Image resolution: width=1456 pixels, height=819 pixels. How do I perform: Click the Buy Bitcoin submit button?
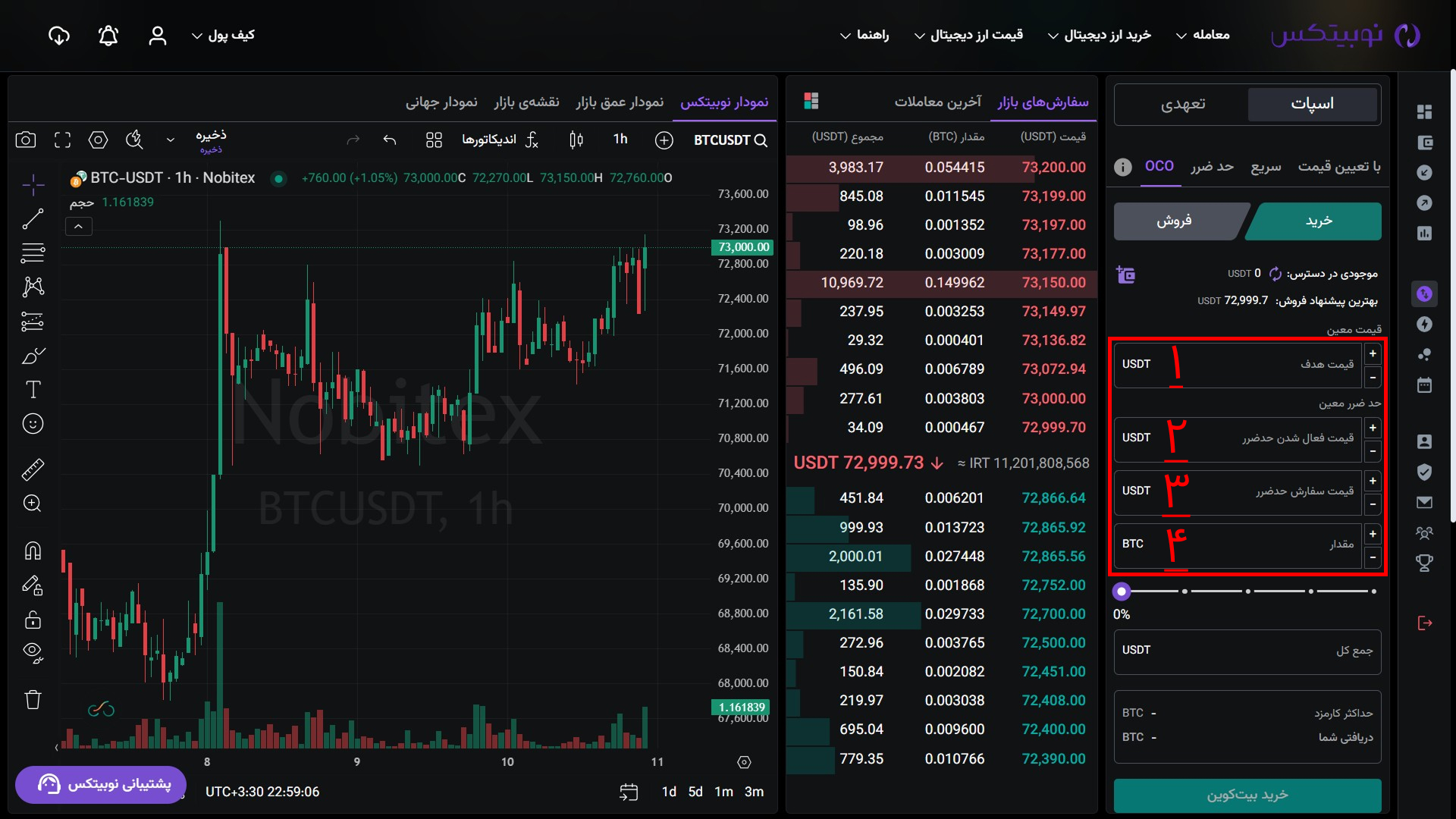[1247, 795]
